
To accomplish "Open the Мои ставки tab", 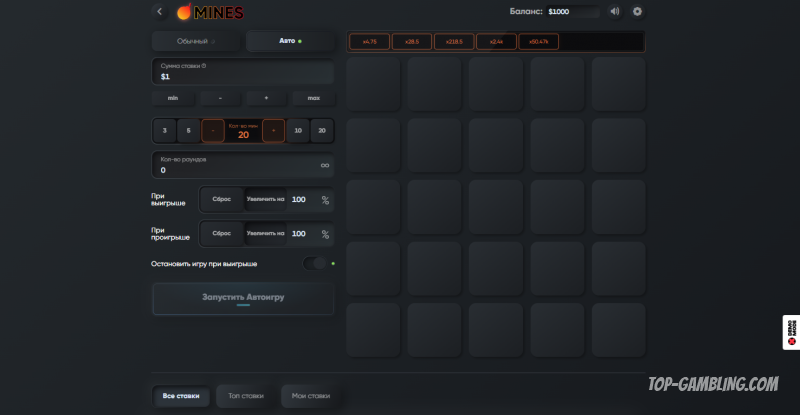I will pos(311,396).
